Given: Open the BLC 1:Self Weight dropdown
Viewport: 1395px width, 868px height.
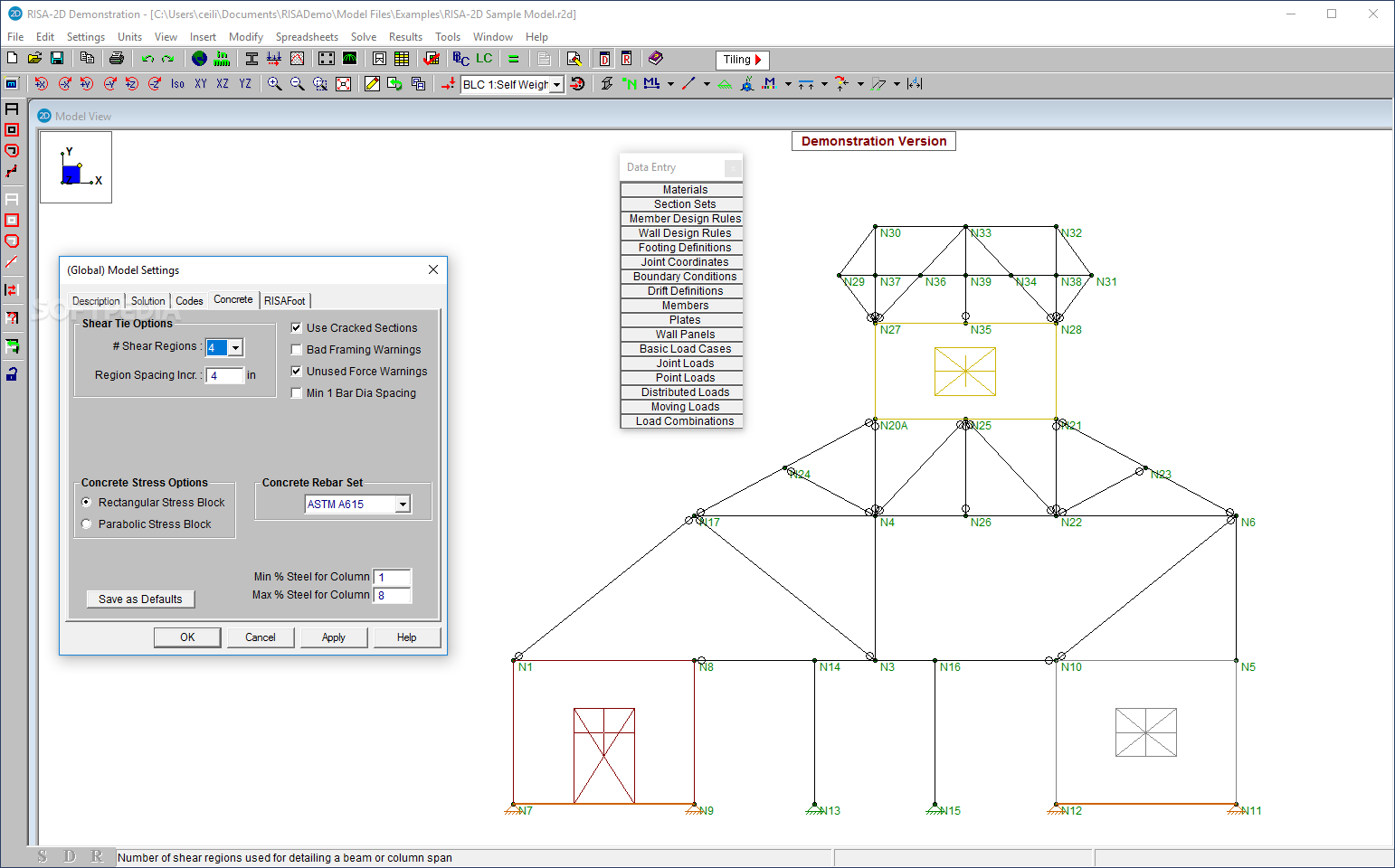Looking at the screenshot, I should pos(557,84).
